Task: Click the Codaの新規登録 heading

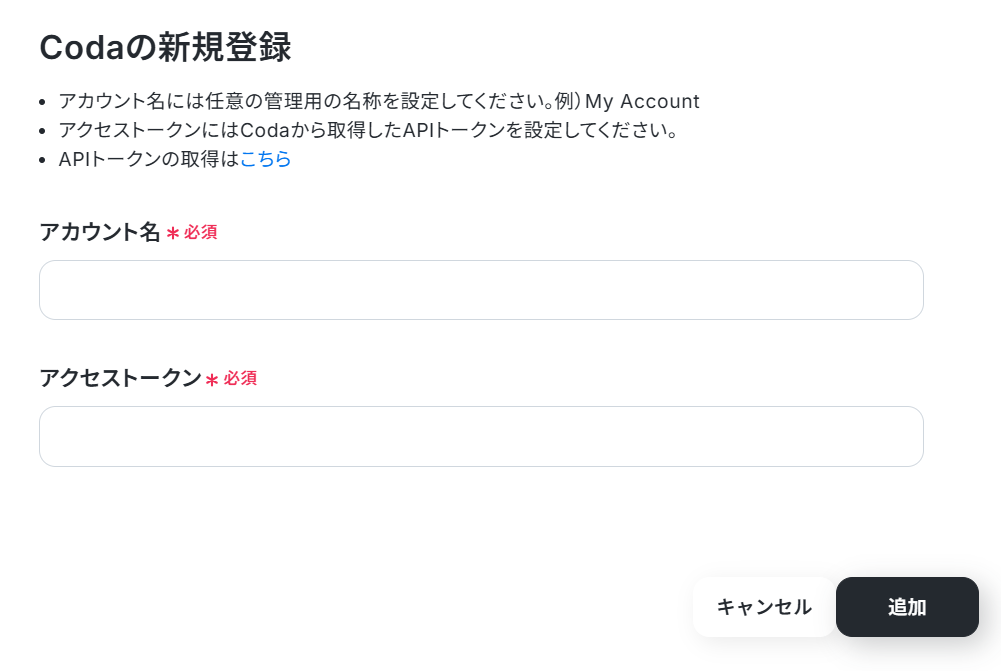Action: 165,47
